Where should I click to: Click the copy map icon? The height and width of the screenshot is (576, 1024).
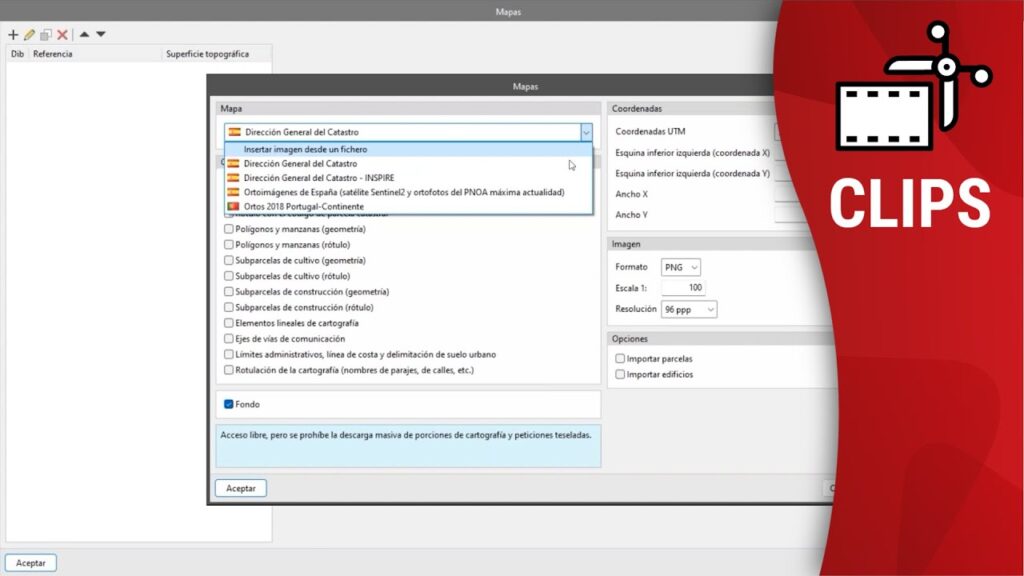(x=45, y=34)
